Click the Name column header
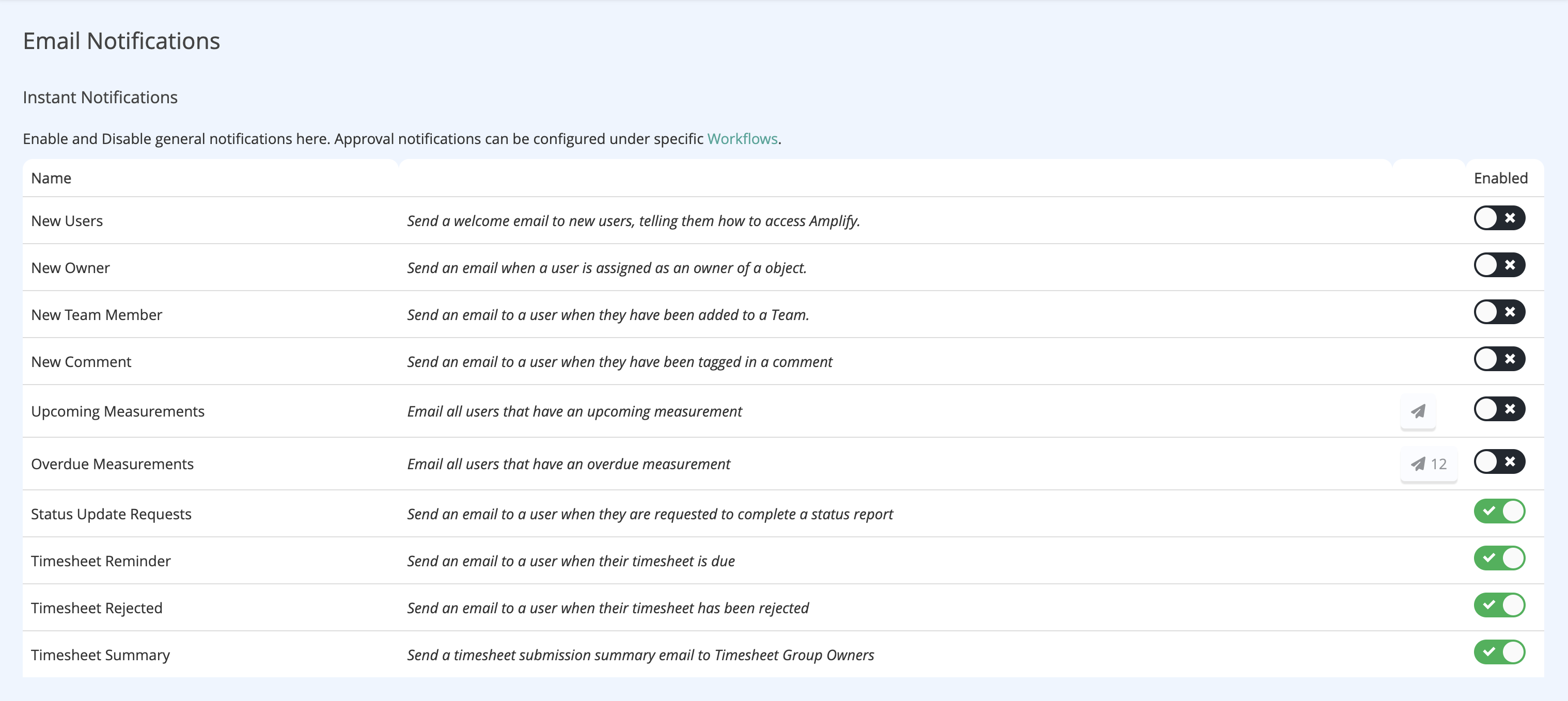Screen dimensions: 1568x701 pos(51,178)
